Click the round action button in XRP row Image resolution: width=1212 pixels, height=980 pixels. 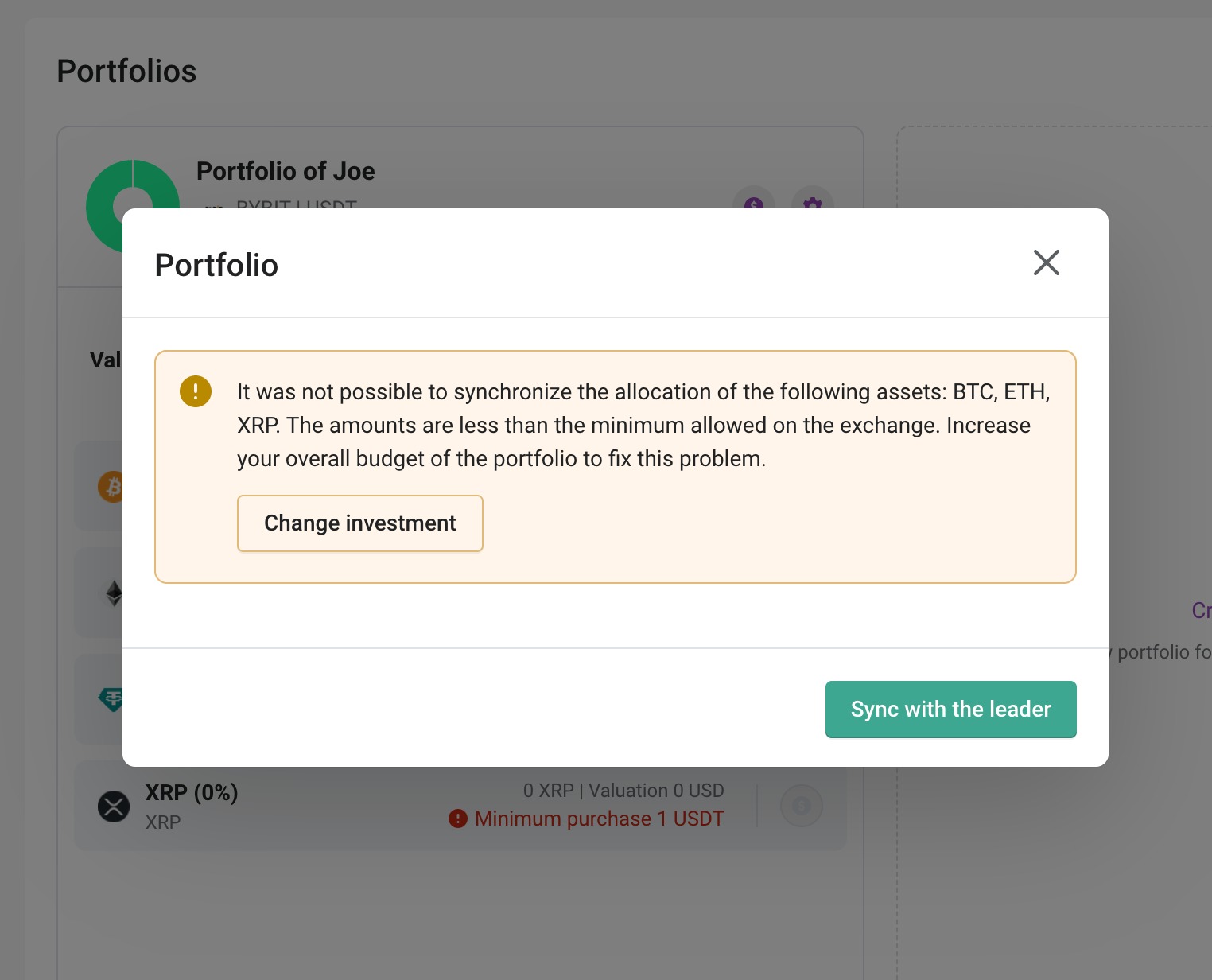[801, 806]
